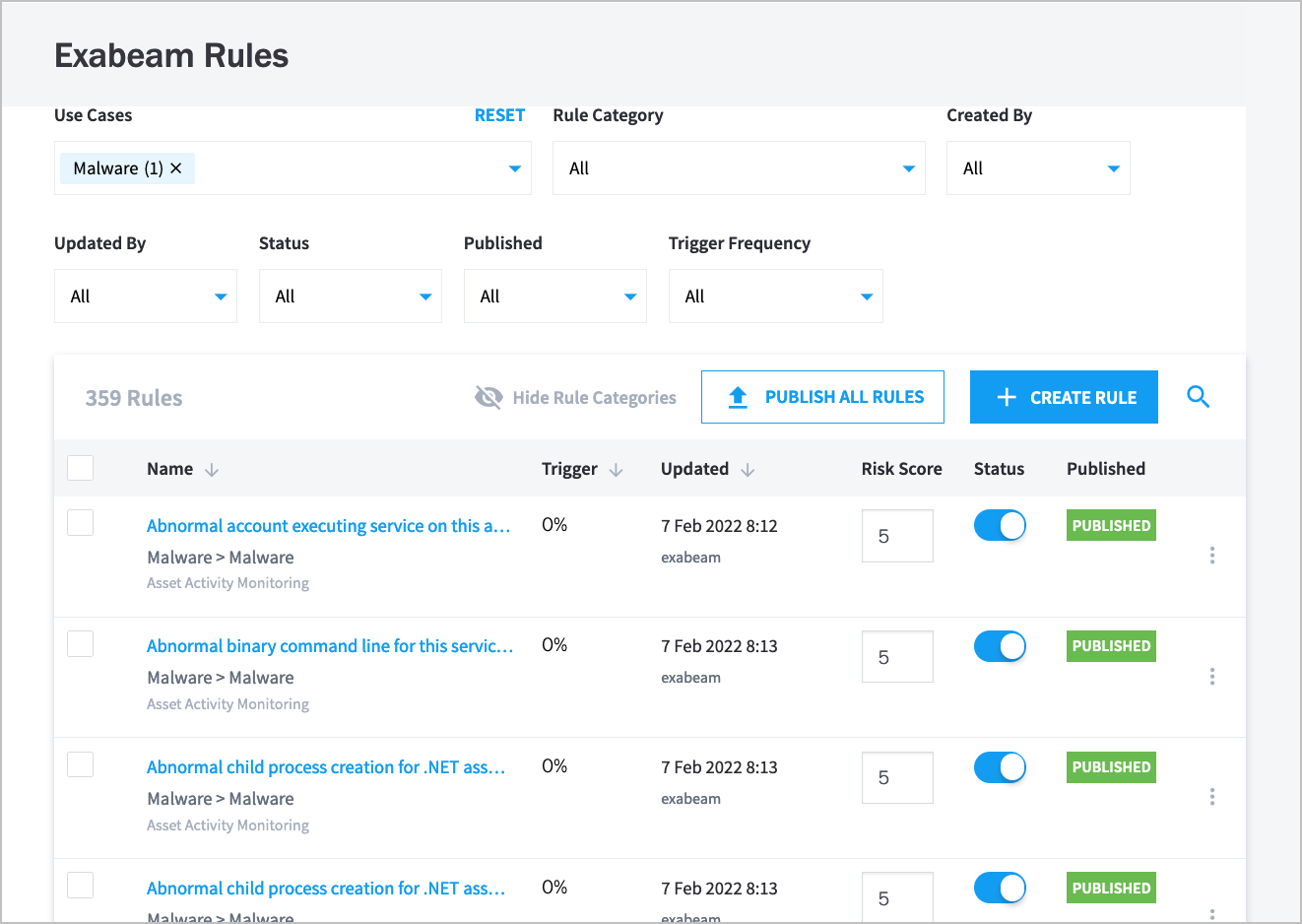Screen dimensions: 1302x924
Task: Click the Risk Score column header
Action: coord(901,469)
